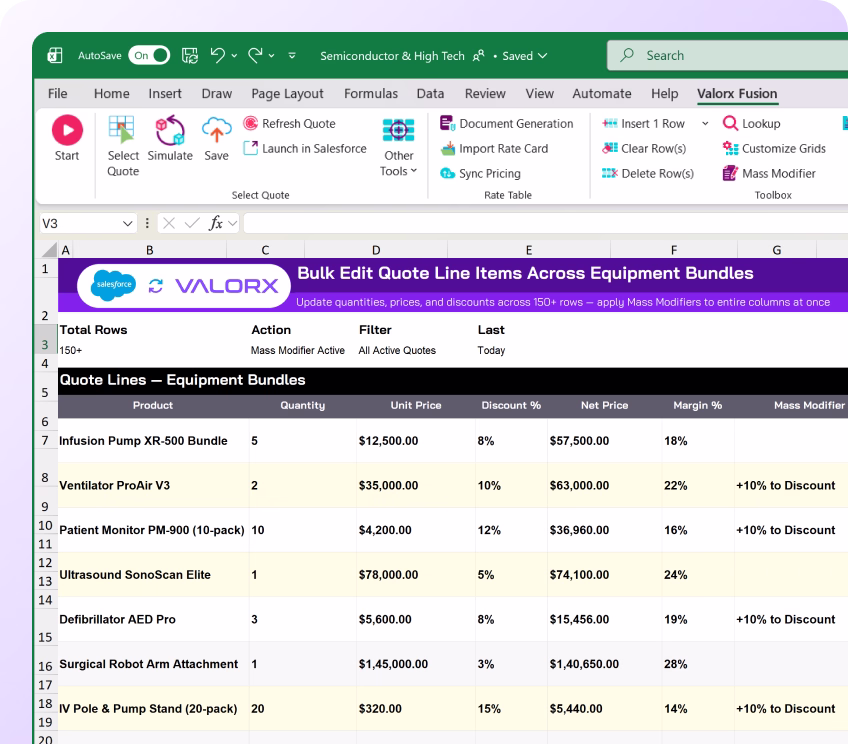
Task: Clear selected Row(s)
Action: 644,149
